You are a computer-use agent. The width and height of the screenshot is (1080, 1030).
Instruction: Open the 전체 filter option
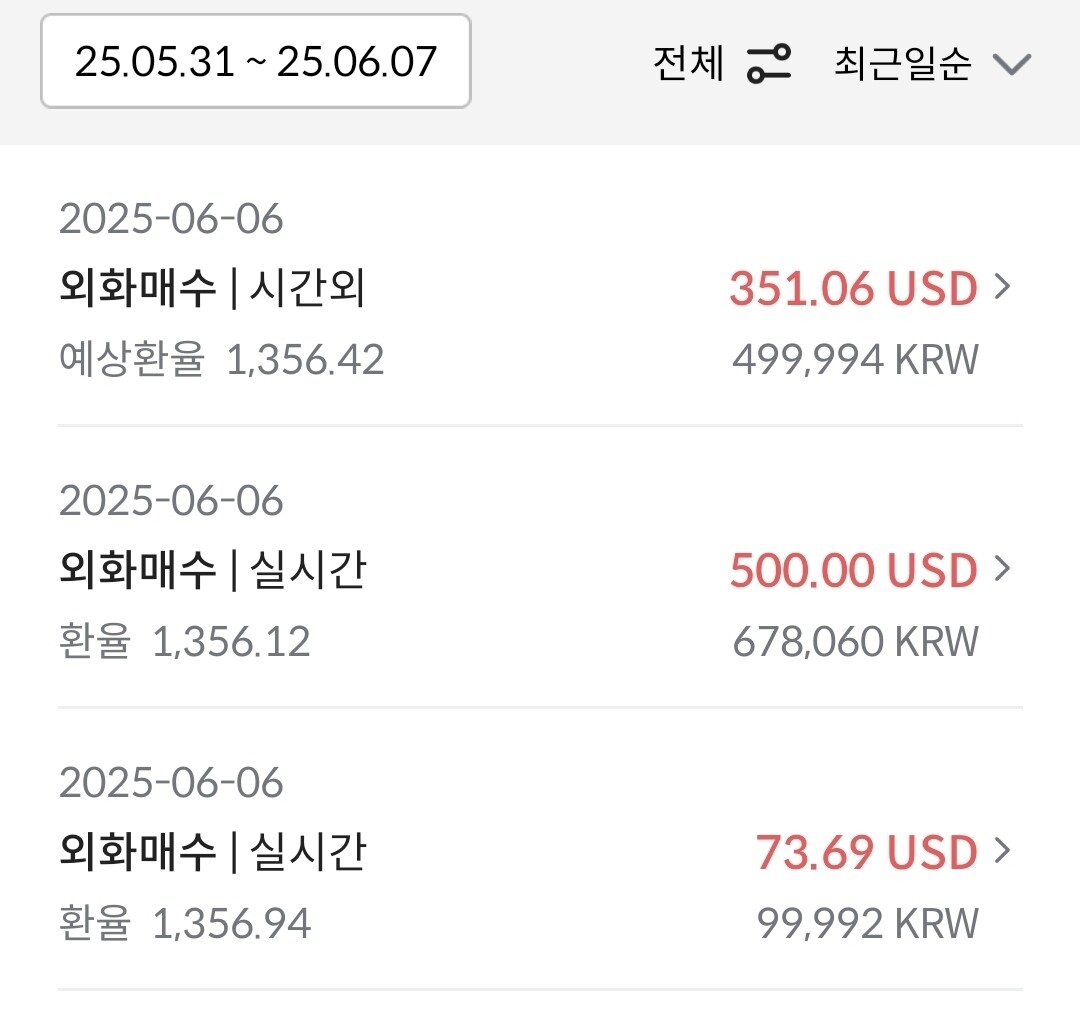[x=688, y=64]
